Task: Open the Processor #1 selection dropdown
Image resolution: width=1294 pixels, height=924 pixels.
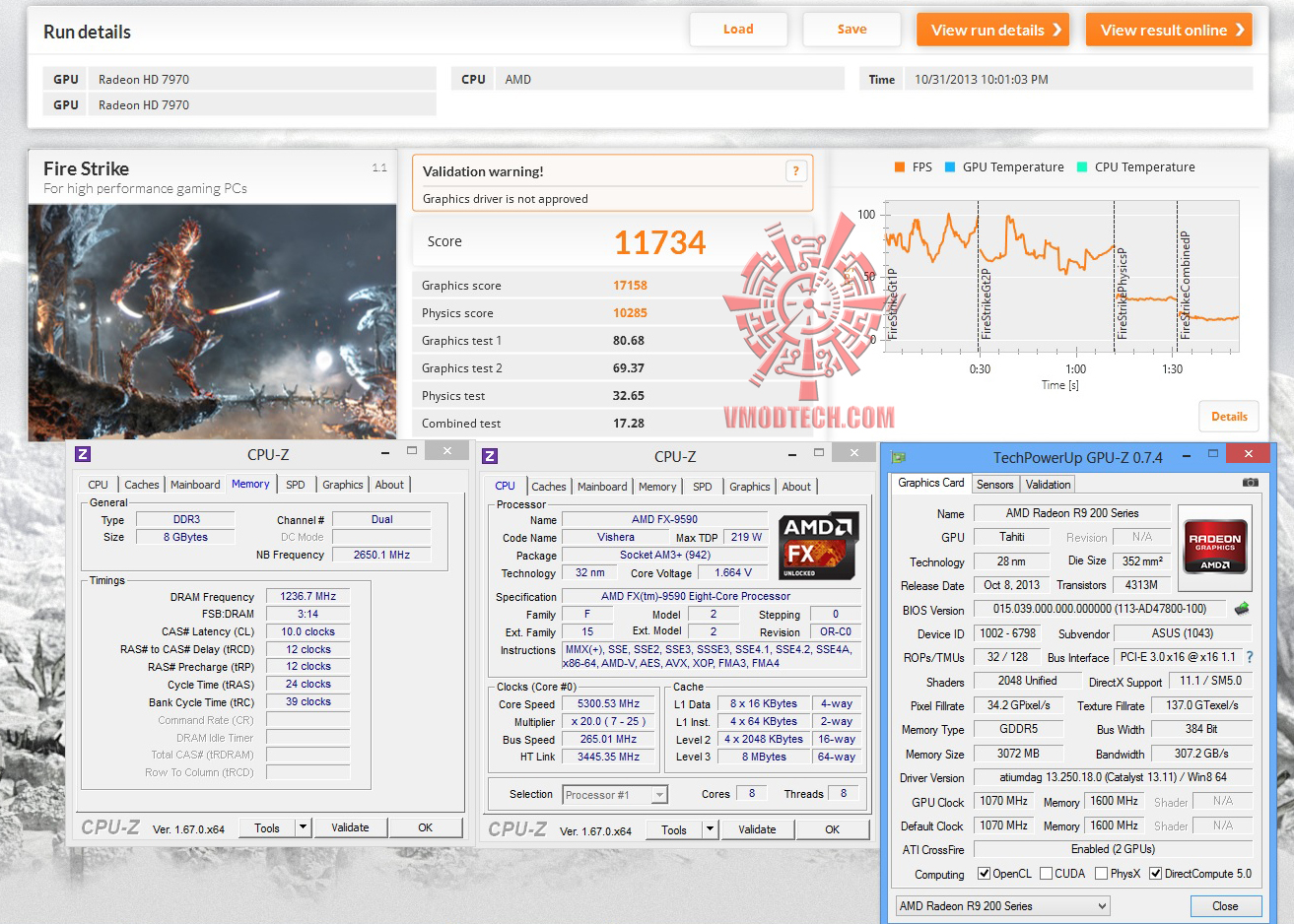Action: click(659, 795)
